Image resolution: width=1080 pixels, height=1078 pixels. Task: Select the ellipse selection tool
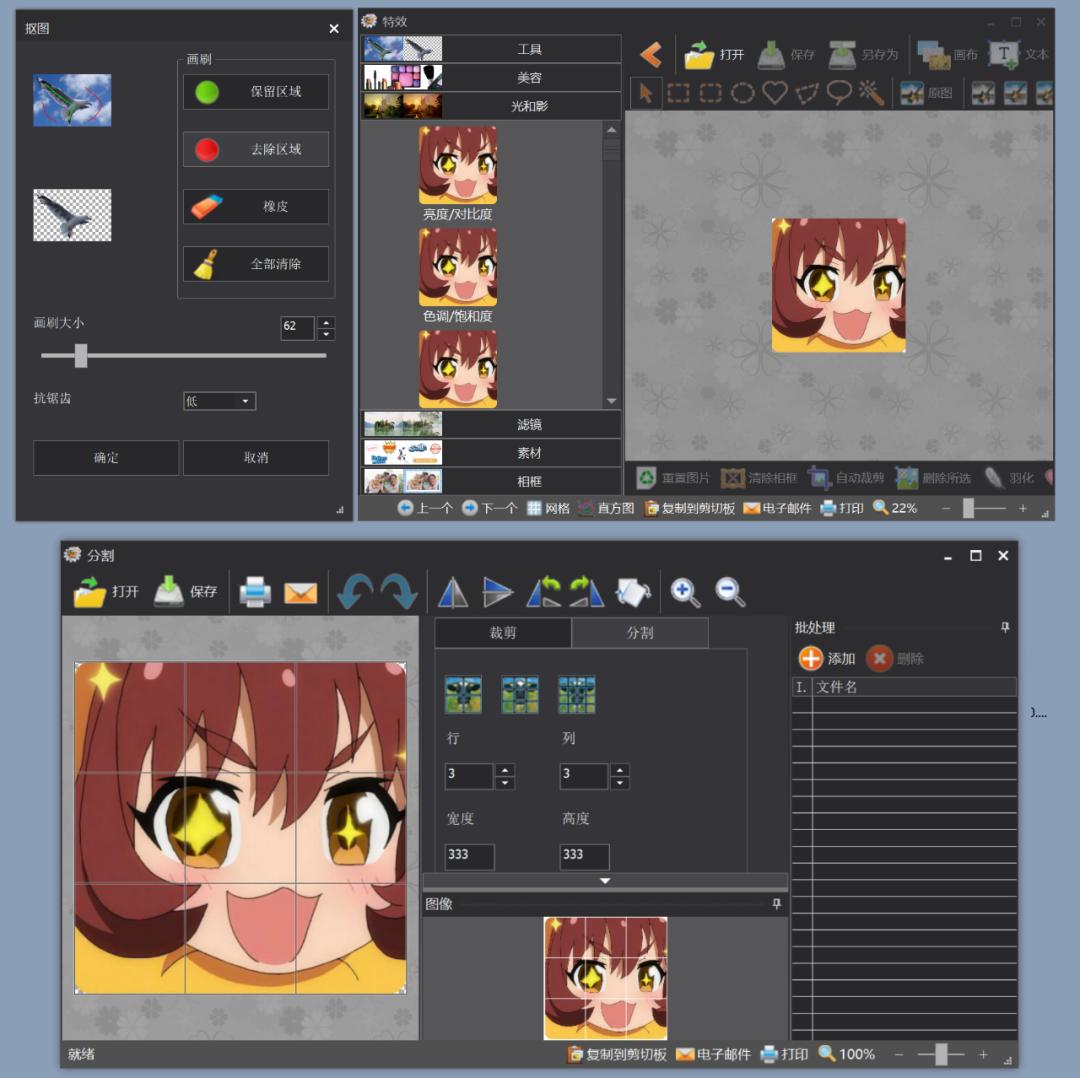point(742,92)
